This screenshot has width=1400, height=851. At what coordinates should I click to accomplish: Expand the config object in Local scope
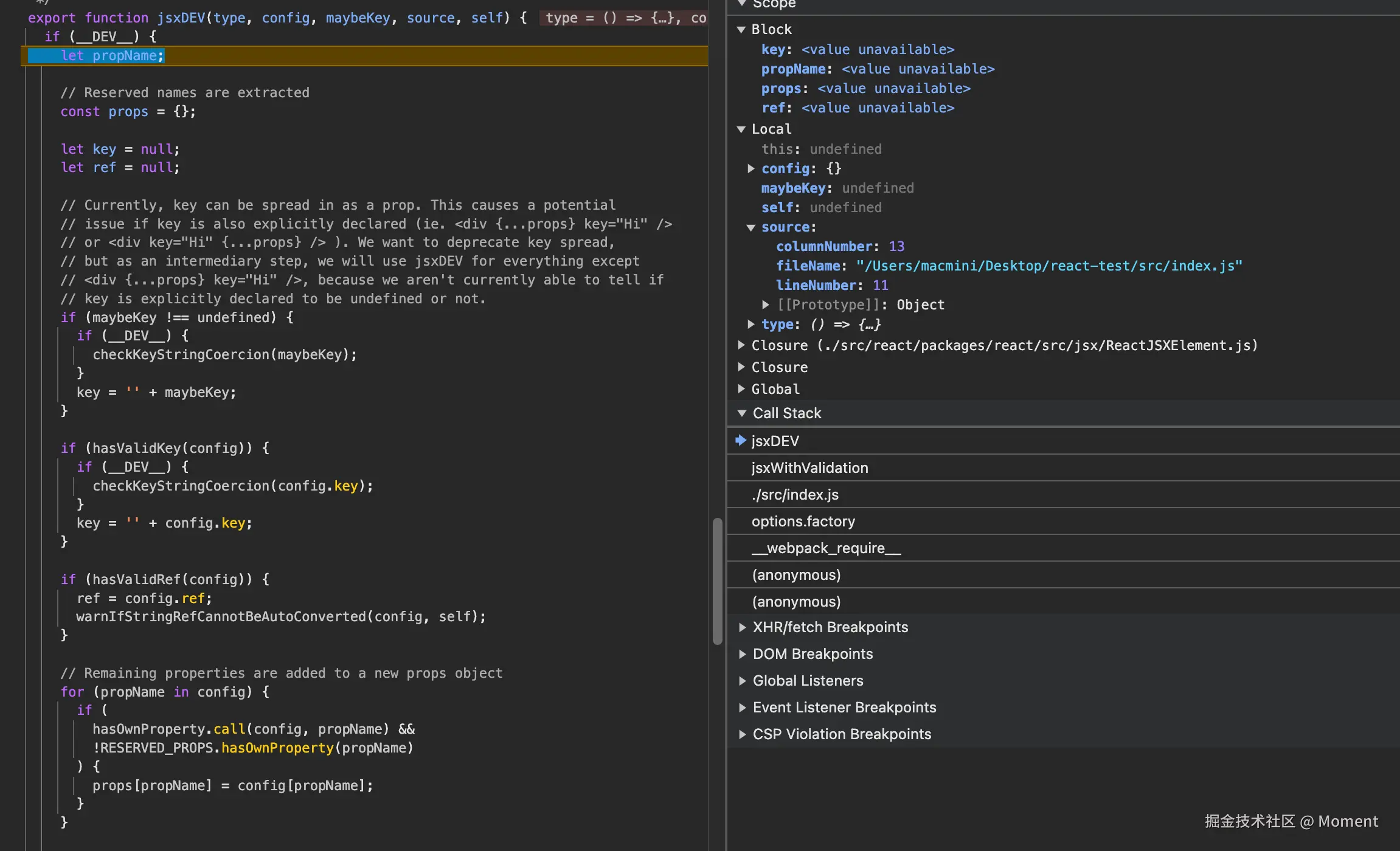pyautogui.click(x=751, y=168)
